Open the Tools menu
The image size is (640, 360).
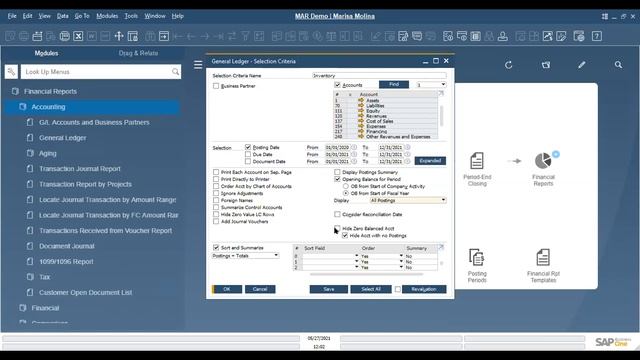pyautogui.click(x=131, y=16)
